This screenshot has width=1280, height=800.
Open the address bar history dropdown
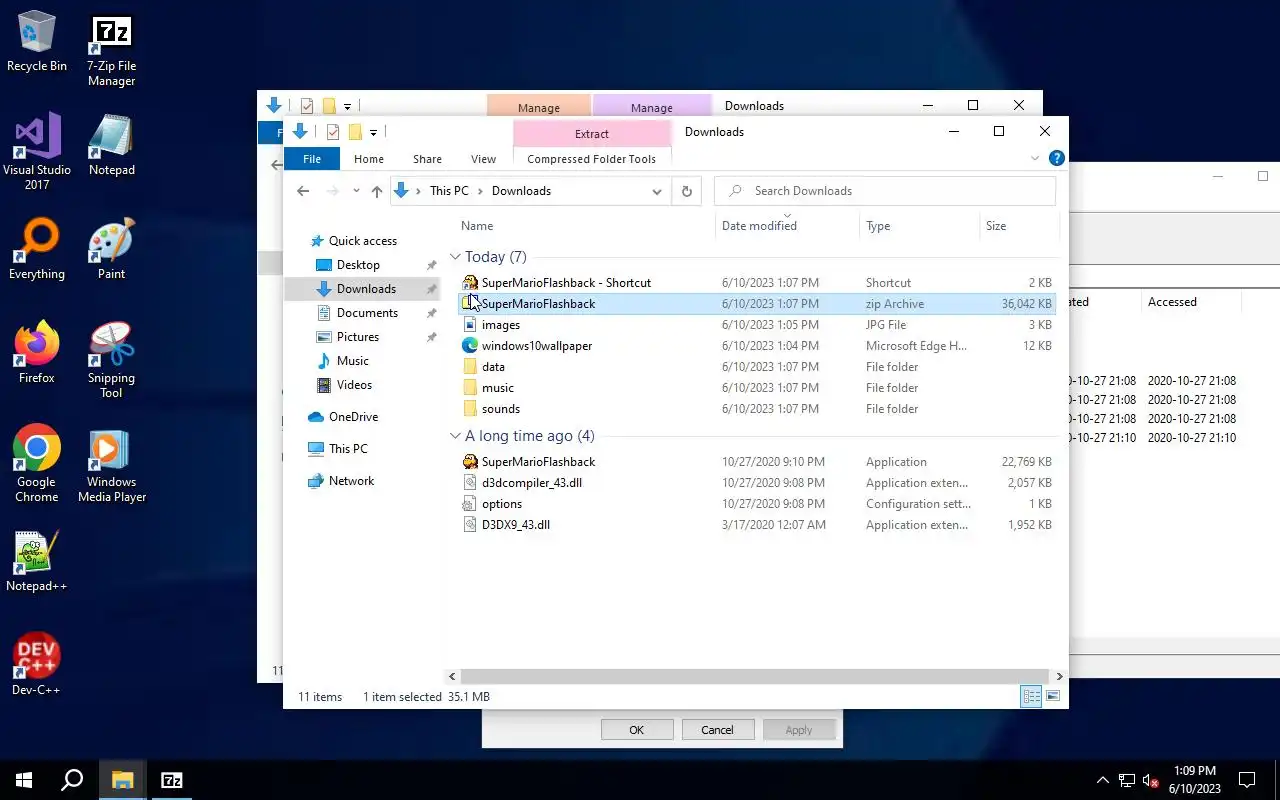click(x=657, y=191)
